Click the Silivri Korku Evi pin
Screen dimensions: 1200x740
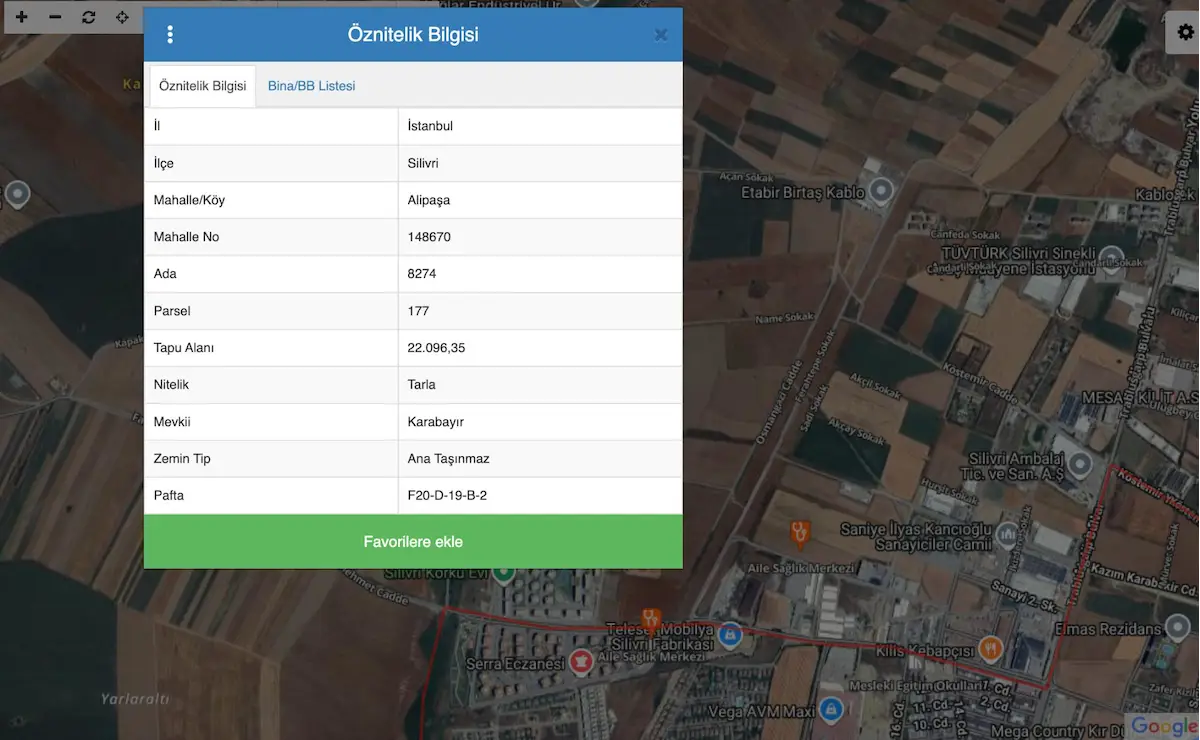pos(504,573)
